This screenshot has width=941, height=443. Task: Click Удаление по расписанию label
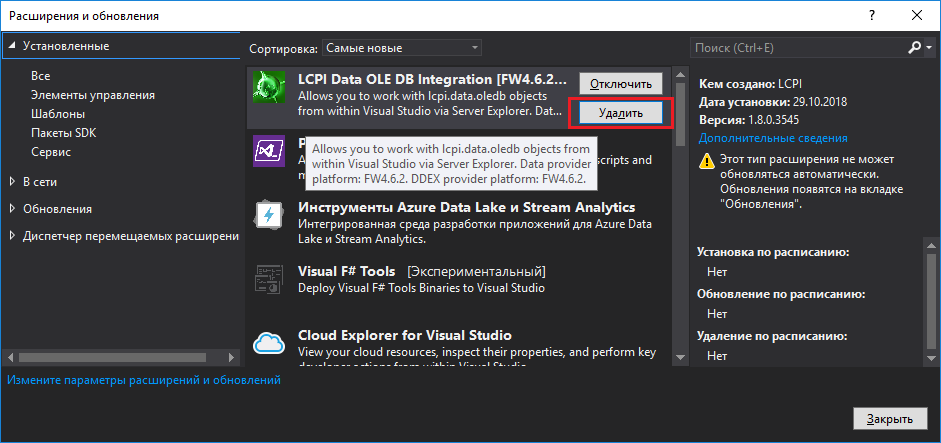coord(772,336)
